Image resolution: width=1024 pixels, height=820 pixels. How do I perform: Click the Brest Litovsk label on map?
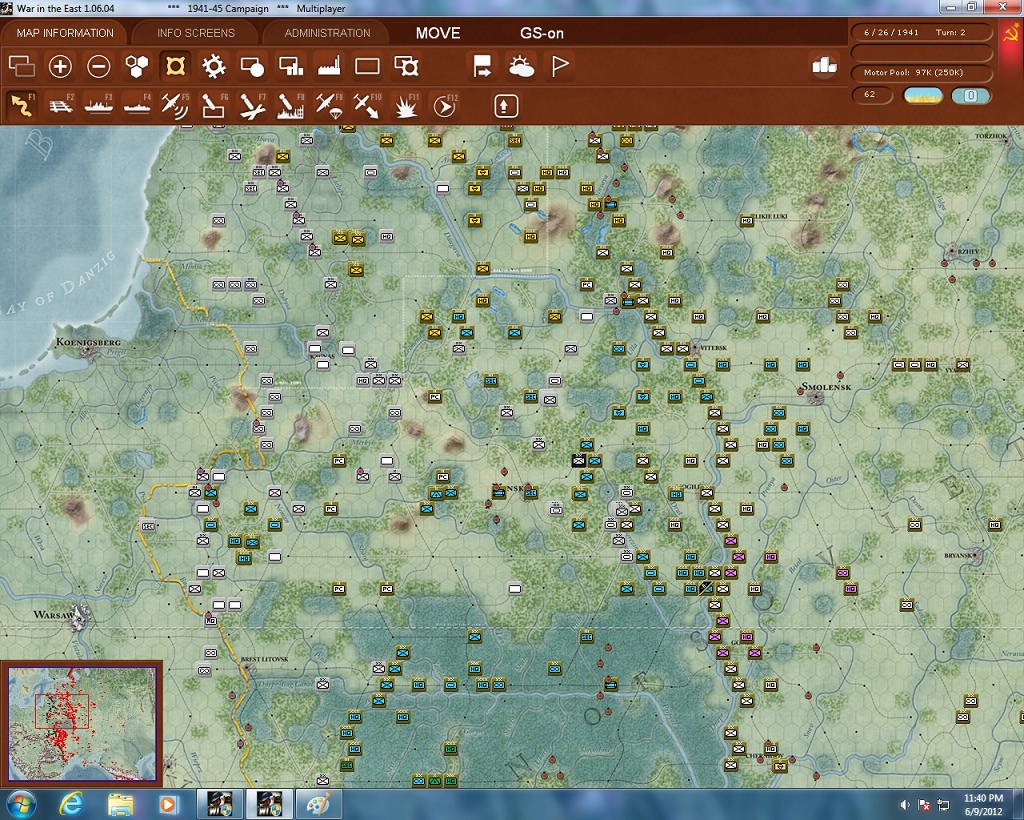(264, 659)
